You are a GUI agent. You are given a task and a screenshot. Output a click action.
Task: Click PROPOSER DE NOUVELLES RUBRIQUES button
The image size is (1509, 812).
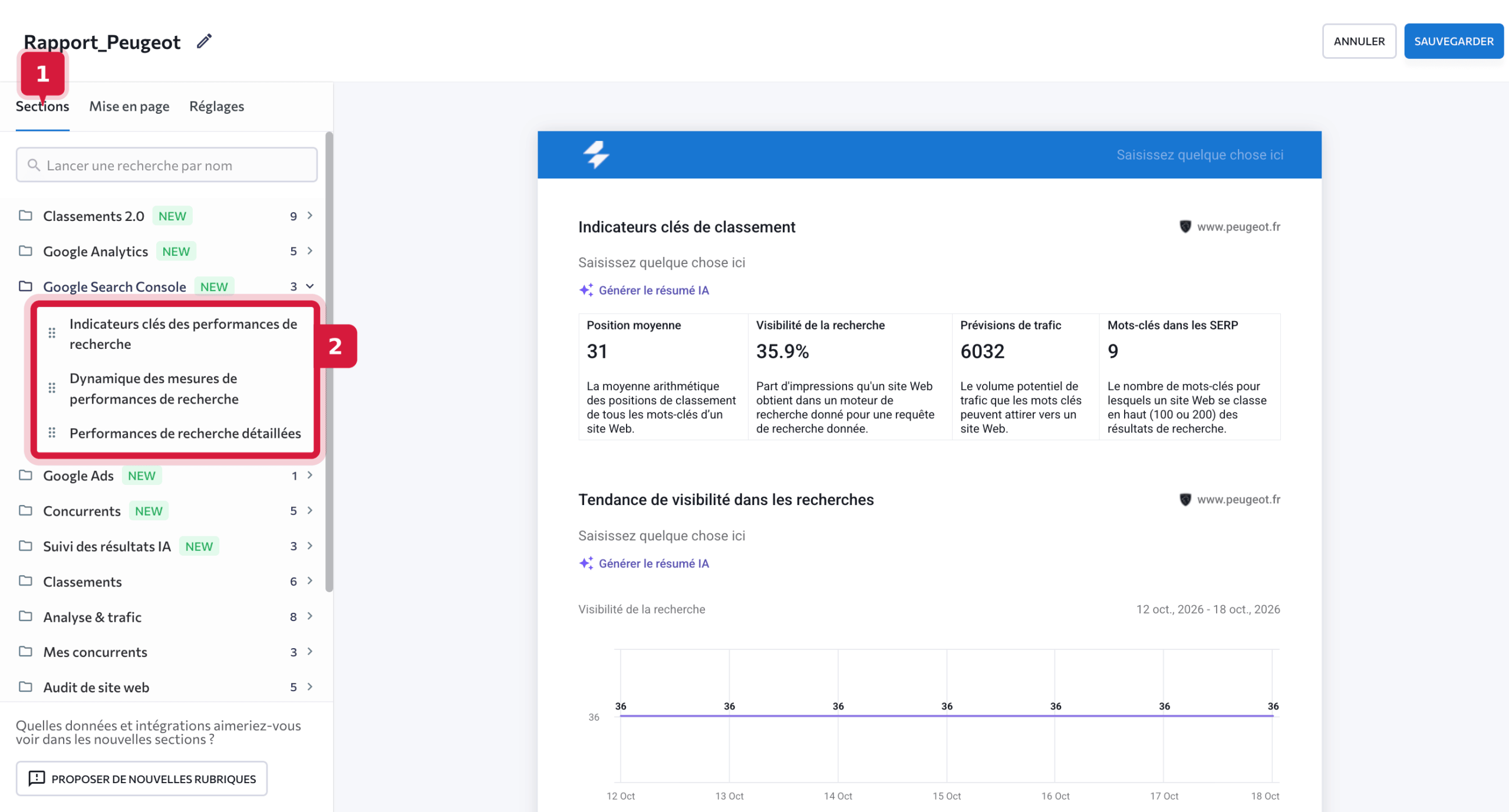[141, 778]
